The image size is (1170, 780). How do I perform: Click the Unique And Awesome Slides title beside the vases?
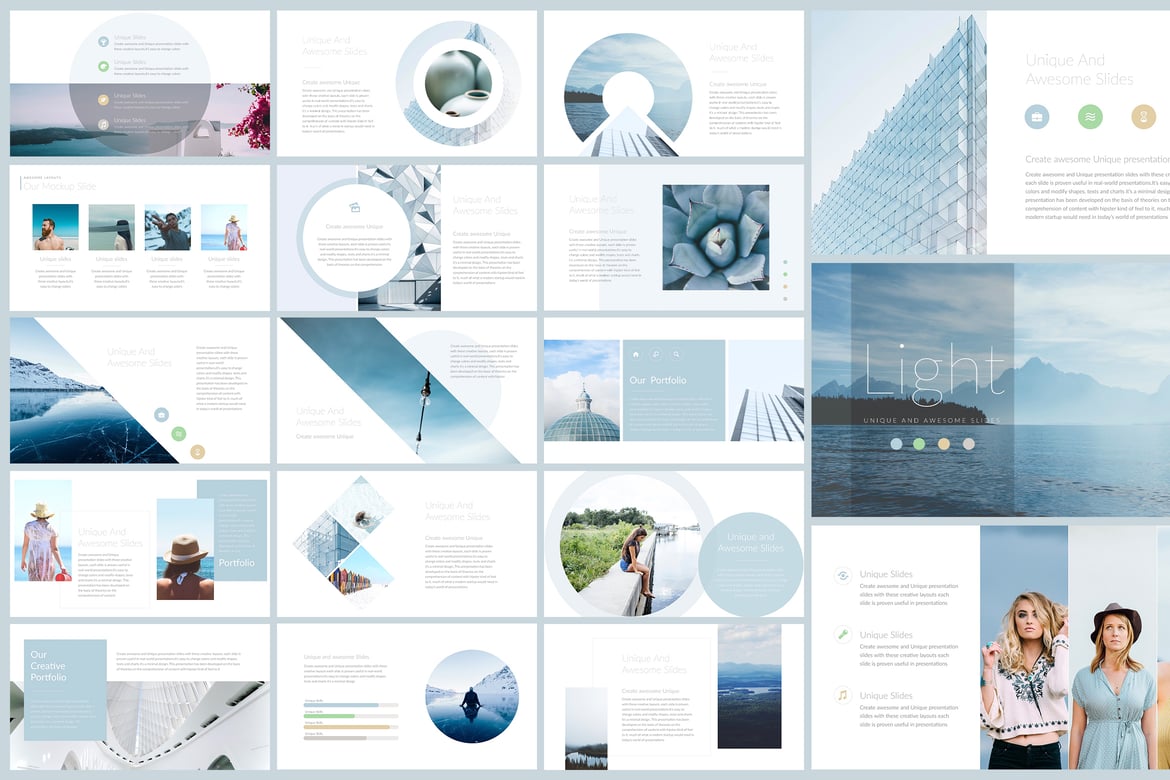(334, 46)
